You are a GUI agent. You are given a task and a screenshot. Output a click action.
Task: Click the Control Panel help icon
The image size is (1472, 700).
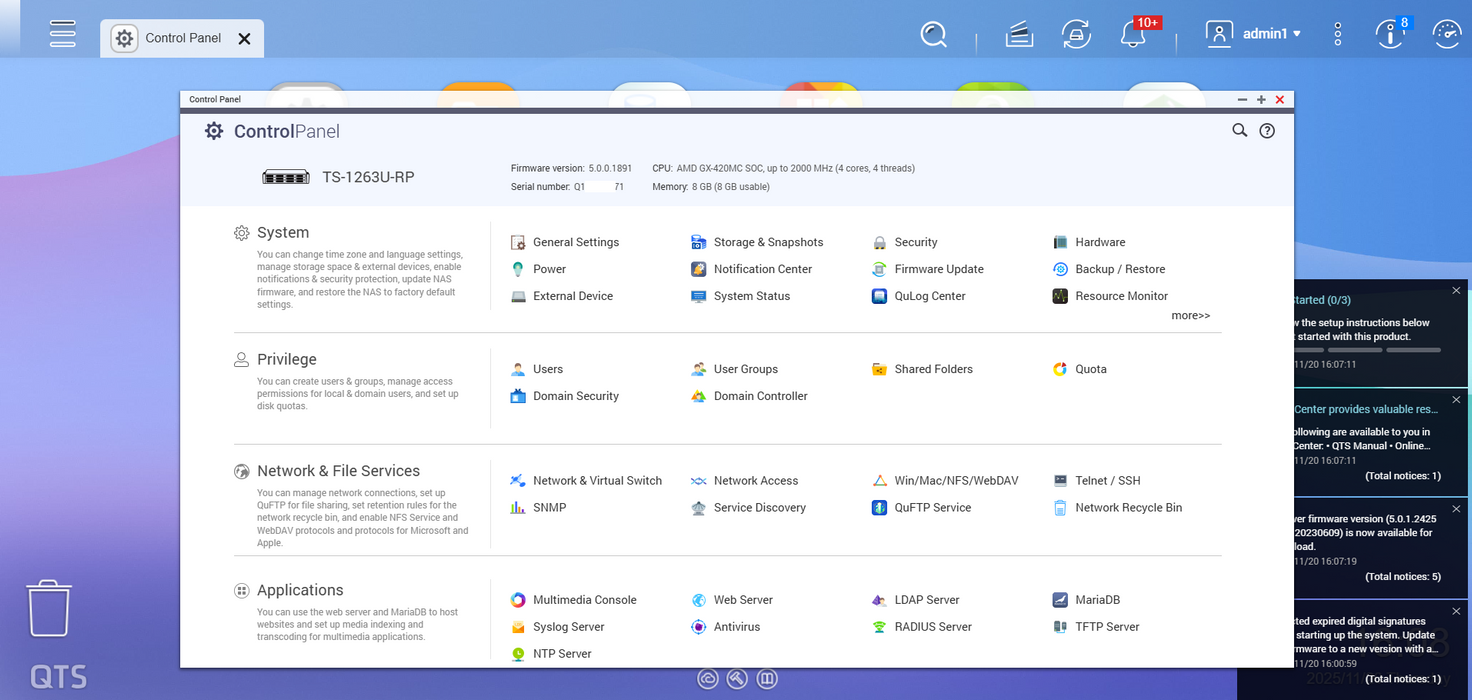[x=1267, y=131]
